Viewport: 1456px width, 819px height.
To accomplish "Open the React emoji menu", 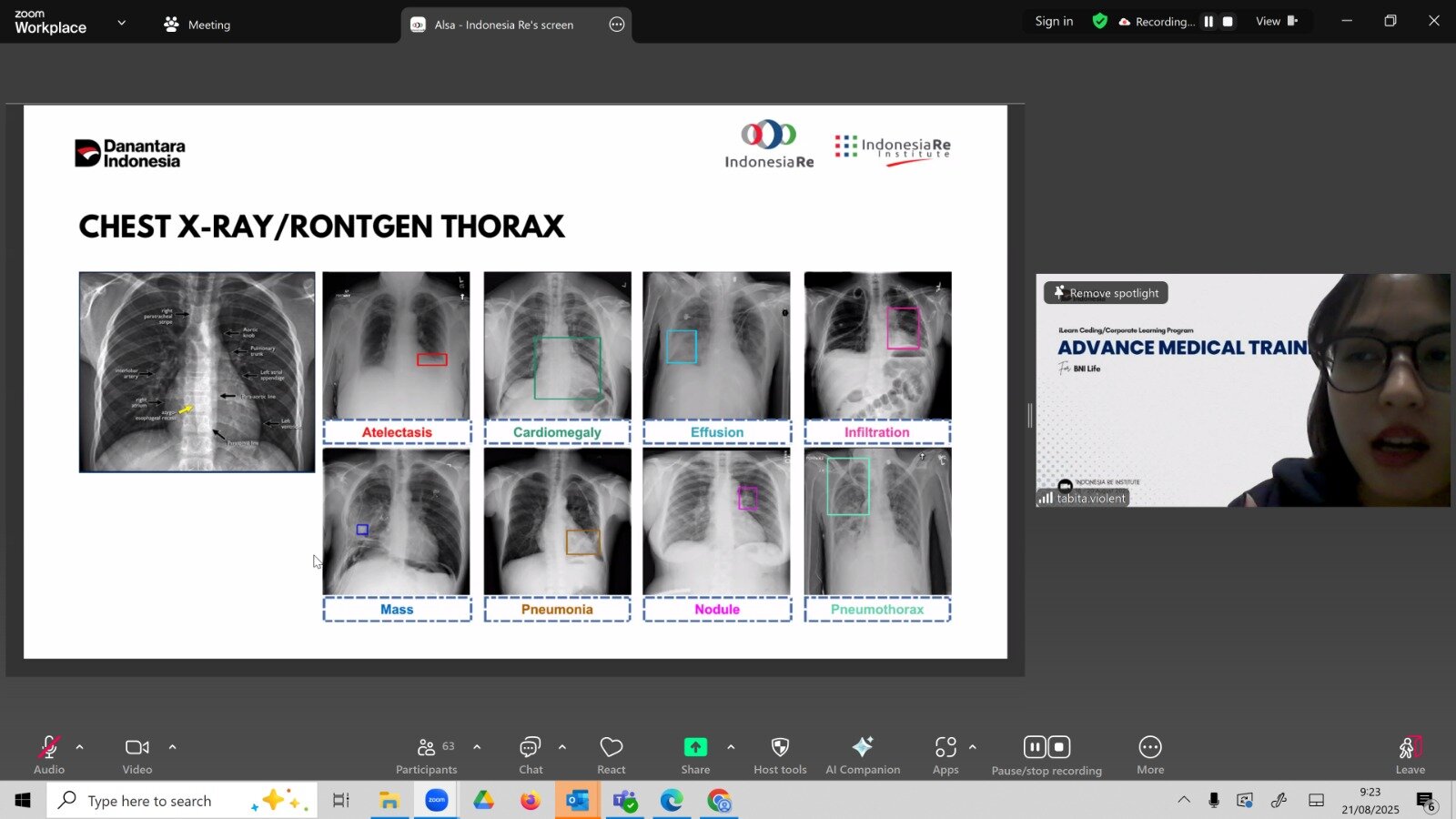I will [611, 755].
